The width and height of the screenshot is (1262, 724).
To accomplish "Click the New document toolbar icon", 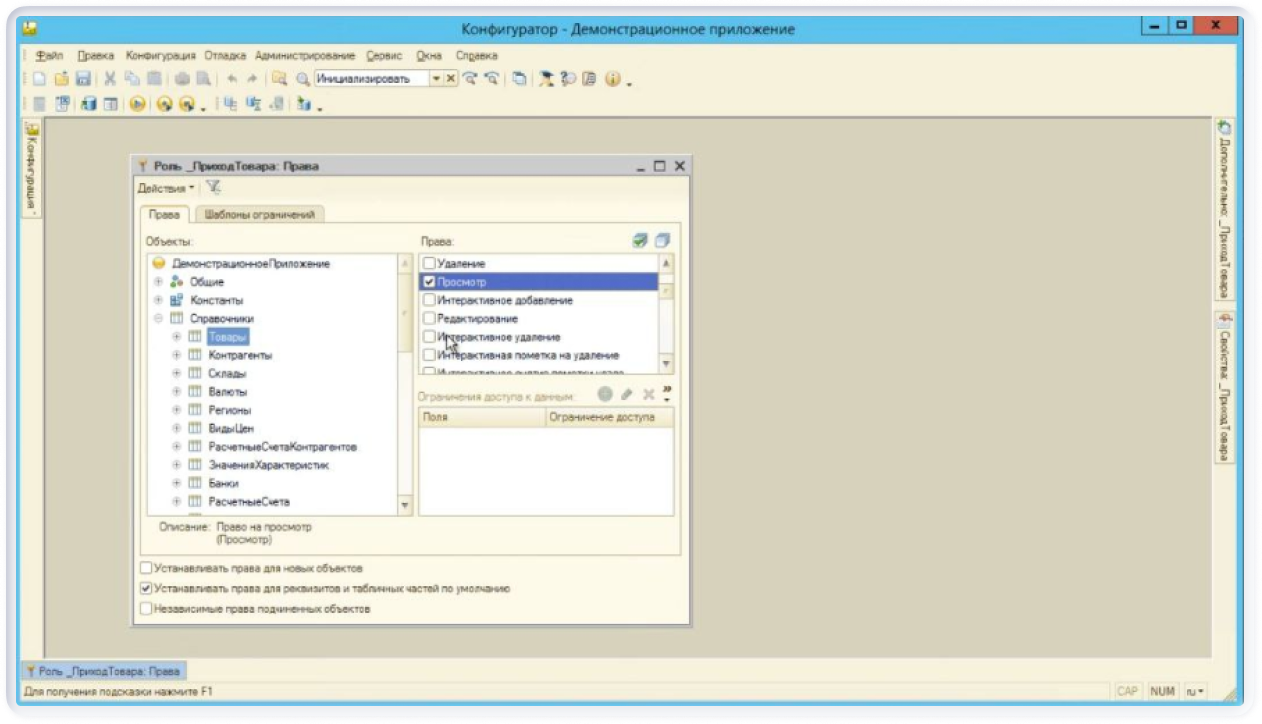I will point(40,79).
